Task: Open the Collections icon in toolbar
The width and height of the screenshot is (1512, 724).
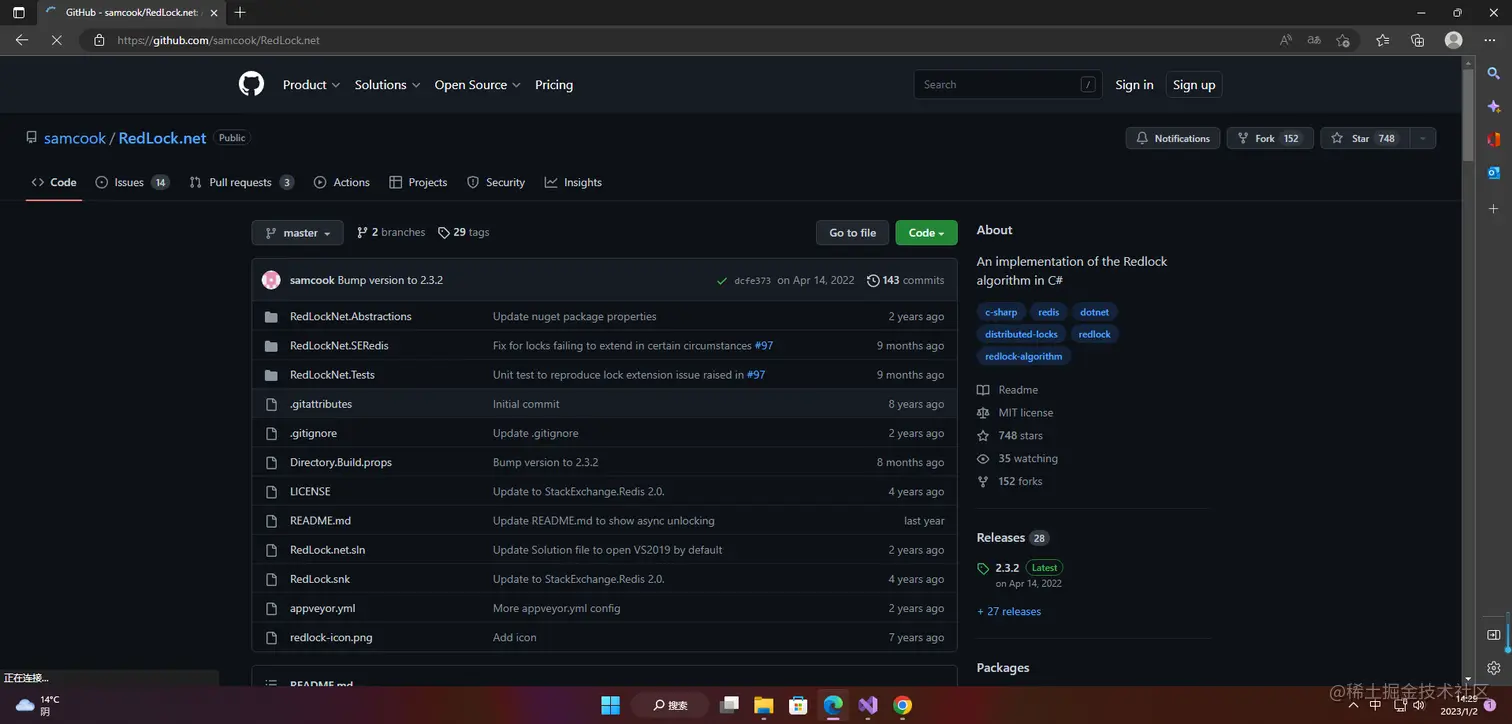Action: pyautogui.click(x=1417, y=40)
